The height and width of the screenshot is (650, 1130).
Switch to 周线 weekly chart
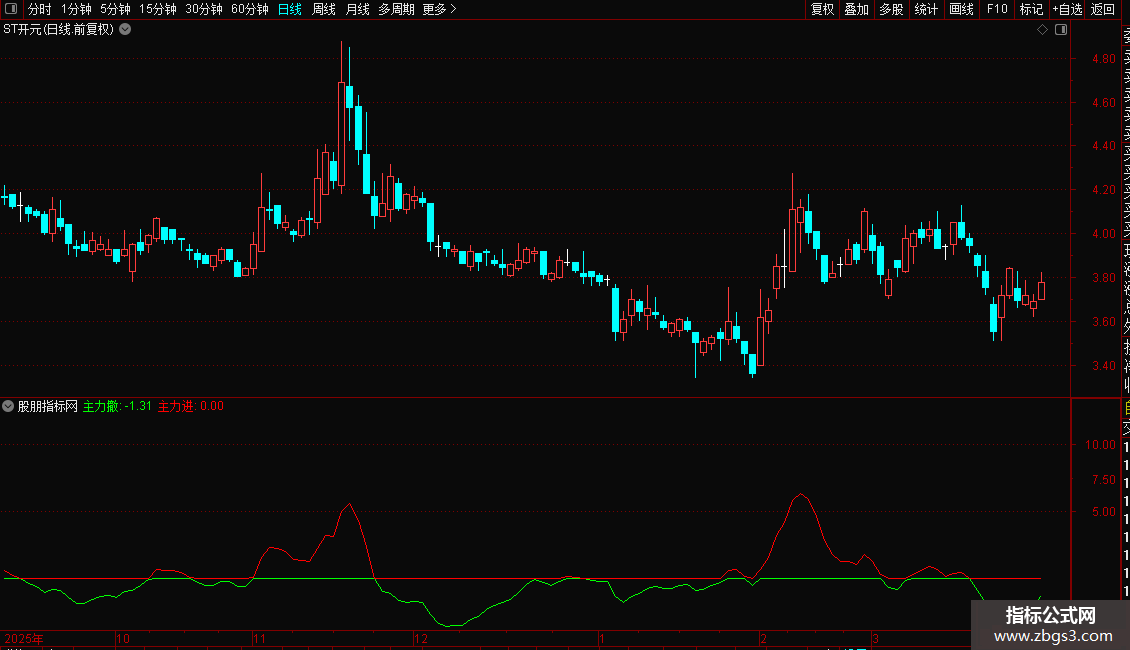(x=324, y=9)
